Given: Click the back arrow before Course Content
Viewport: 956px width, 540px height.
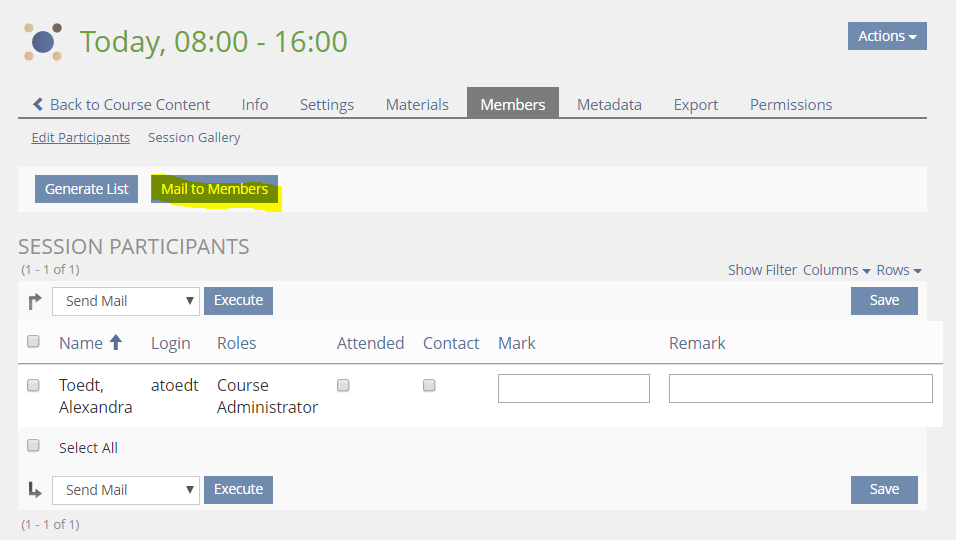Looking at the screenshot, I should pos(38,104).
